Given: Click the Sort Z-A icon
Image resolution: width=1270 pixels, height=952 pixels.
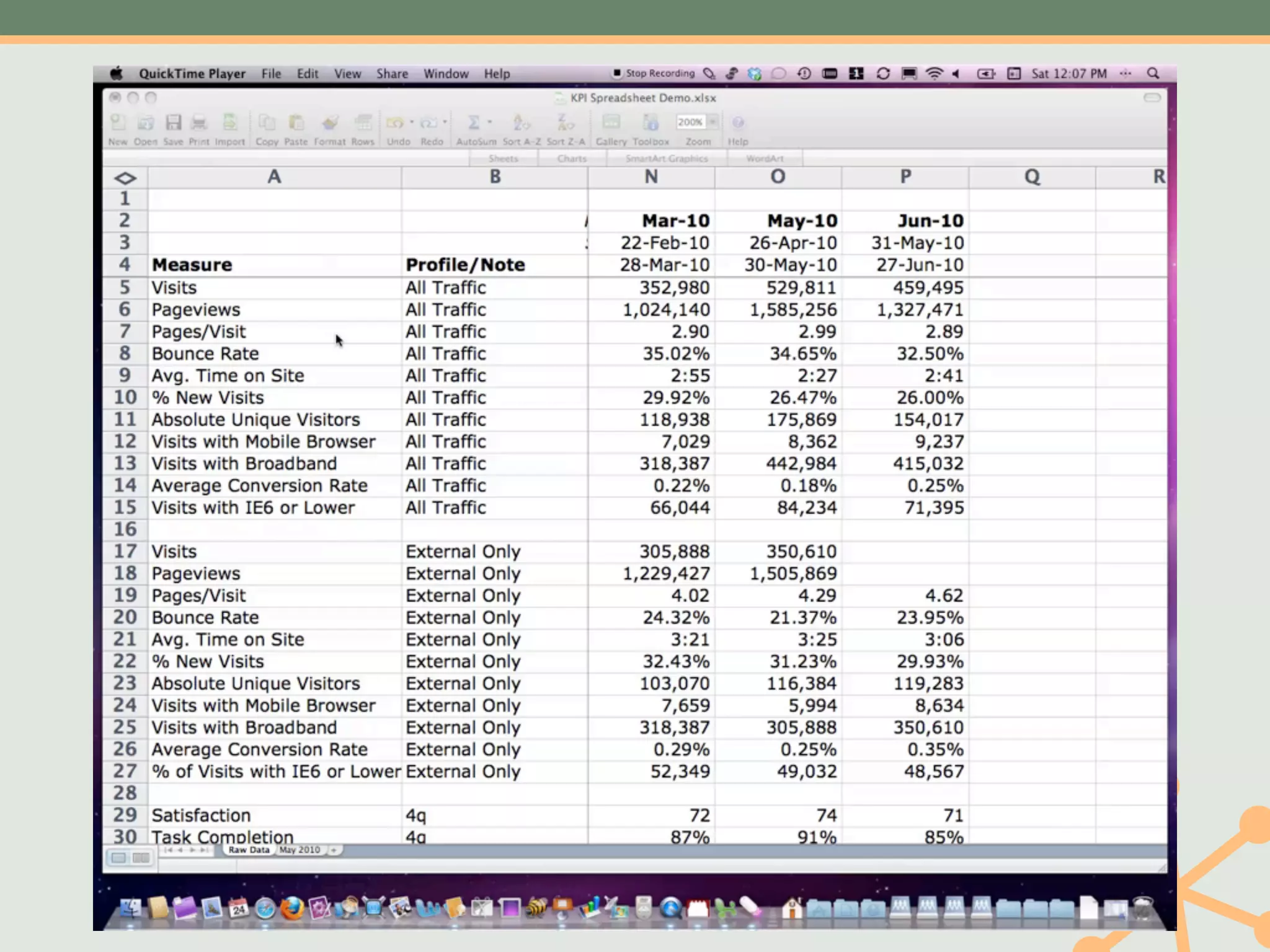Looking at the screenshot, I should pyautogui.click(x=565, y=123).
